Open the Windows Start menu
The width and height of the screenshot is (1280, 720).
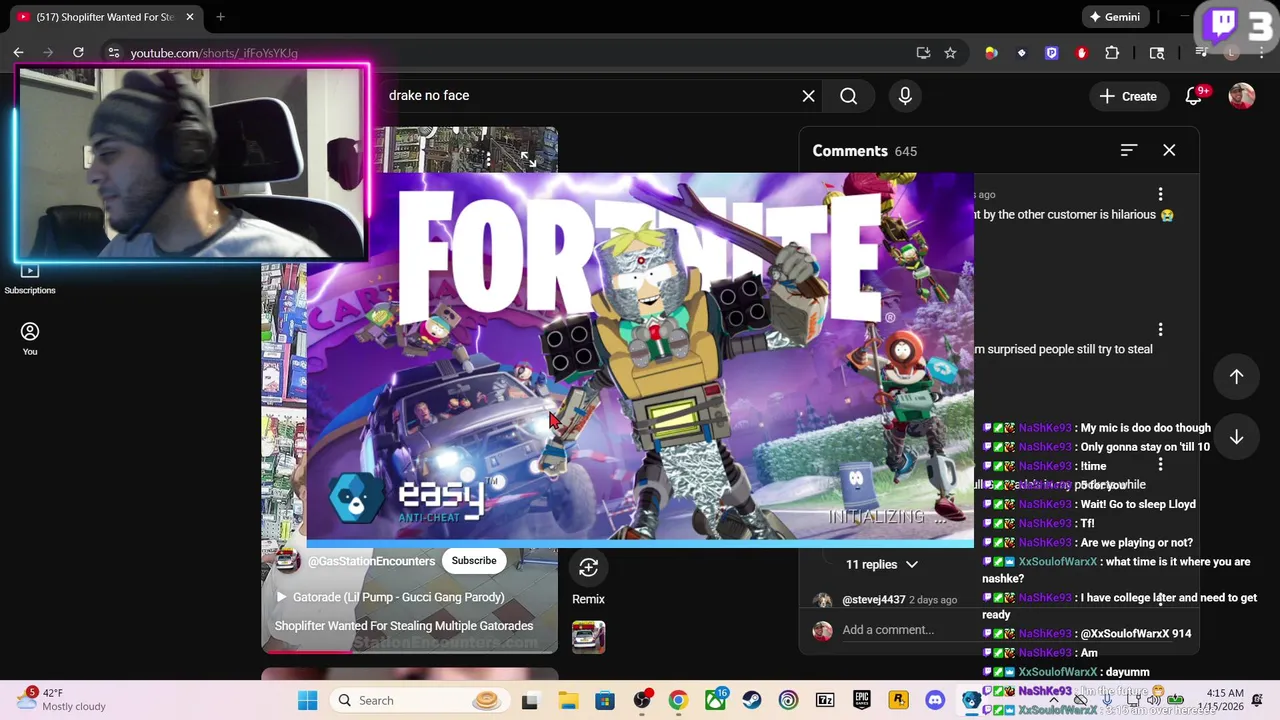307,700
